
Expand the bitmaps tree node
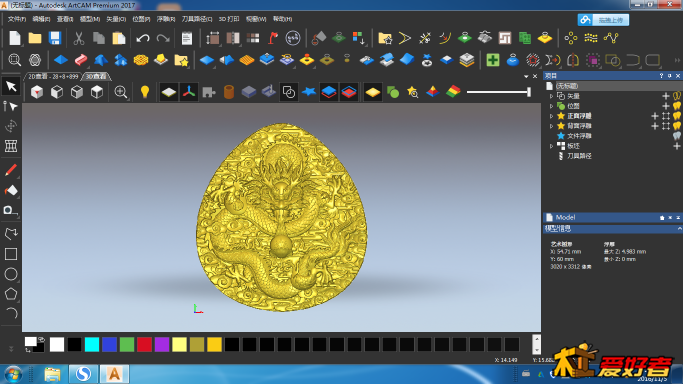tap(551, 106)
